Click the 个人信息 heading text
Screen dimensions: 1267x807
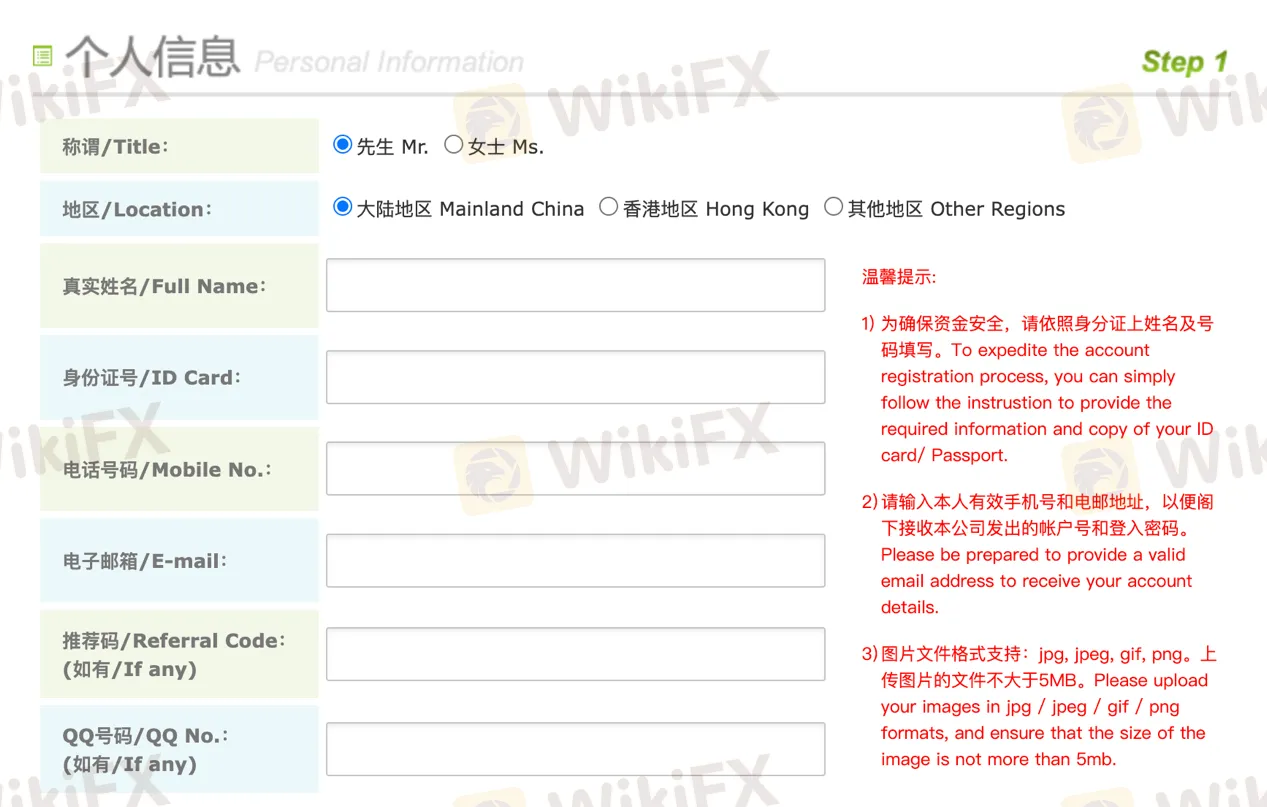pos(153,57)
